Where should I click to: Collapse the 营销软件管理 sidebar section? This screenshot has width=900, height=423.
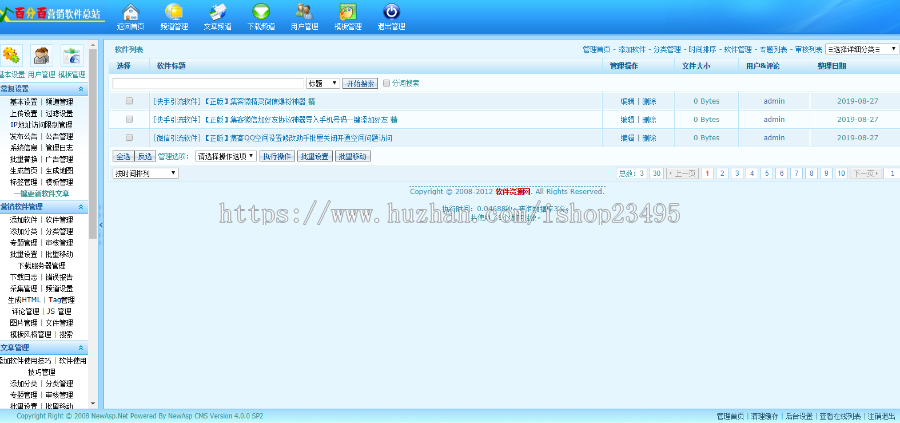coord(81,207)
